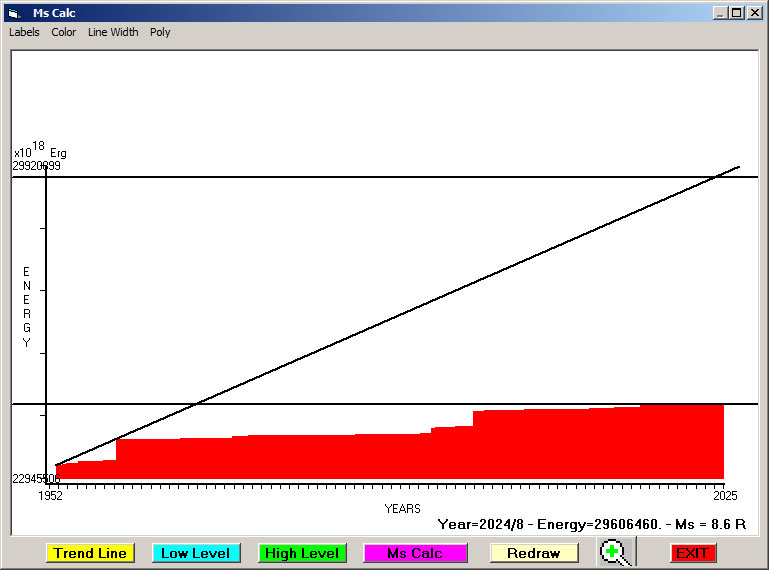This screenshot has width=769, height=570.
Task: Open the Poly menu
Action: click(160, 32)
